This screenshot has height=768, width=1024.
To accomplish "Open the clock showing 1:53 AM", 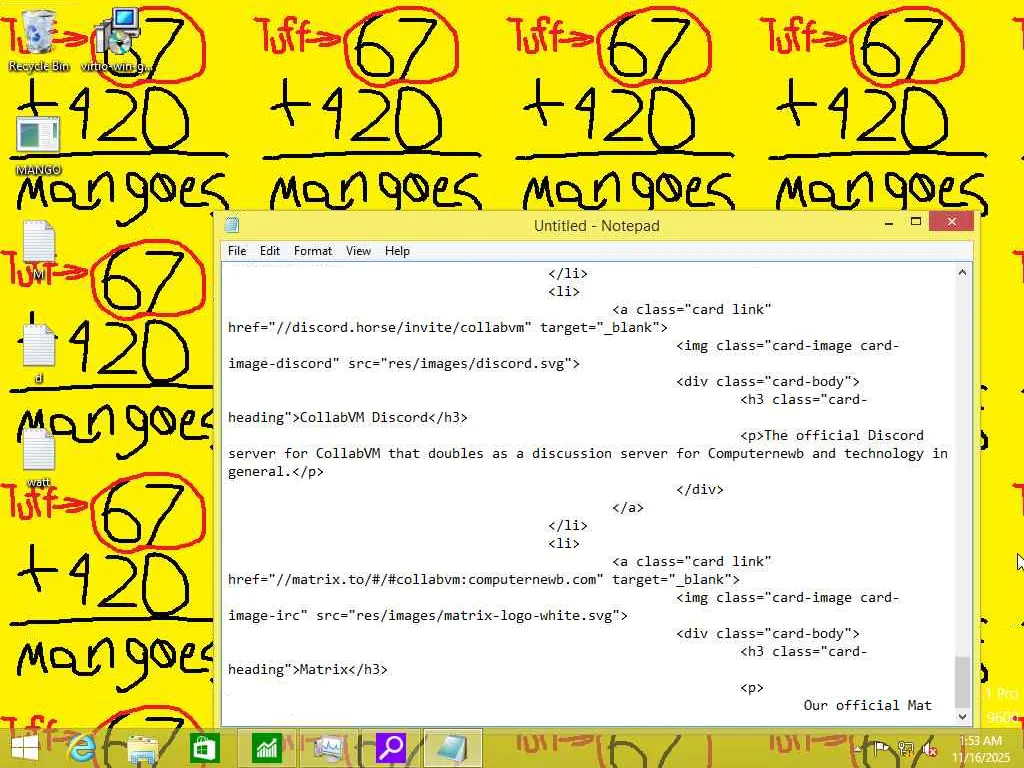I will click(980, 748).
